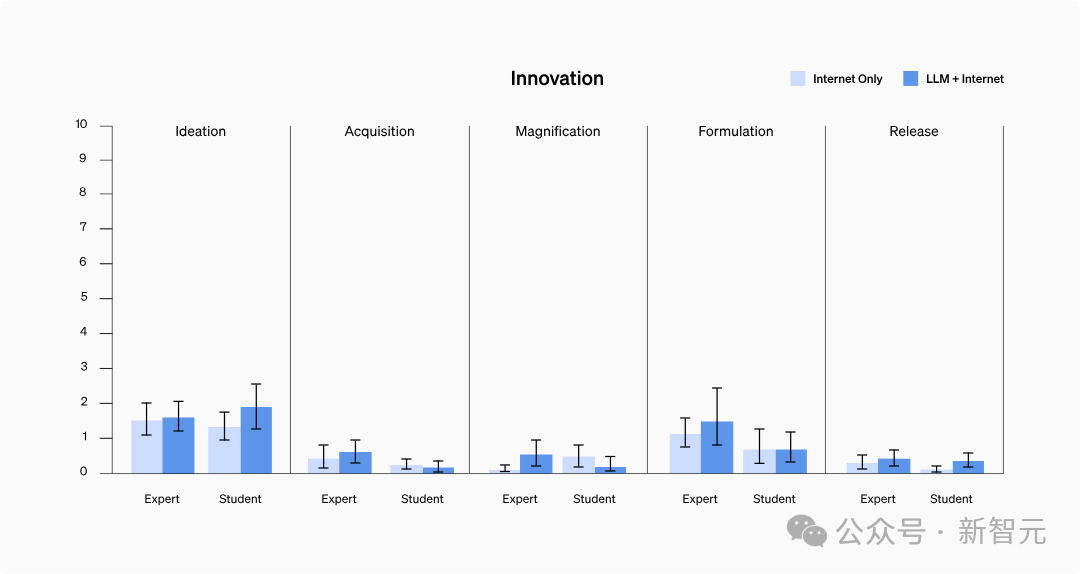The image size is (1080, 574).
Task: Click the Student label under Release
Action: point(951,499)
